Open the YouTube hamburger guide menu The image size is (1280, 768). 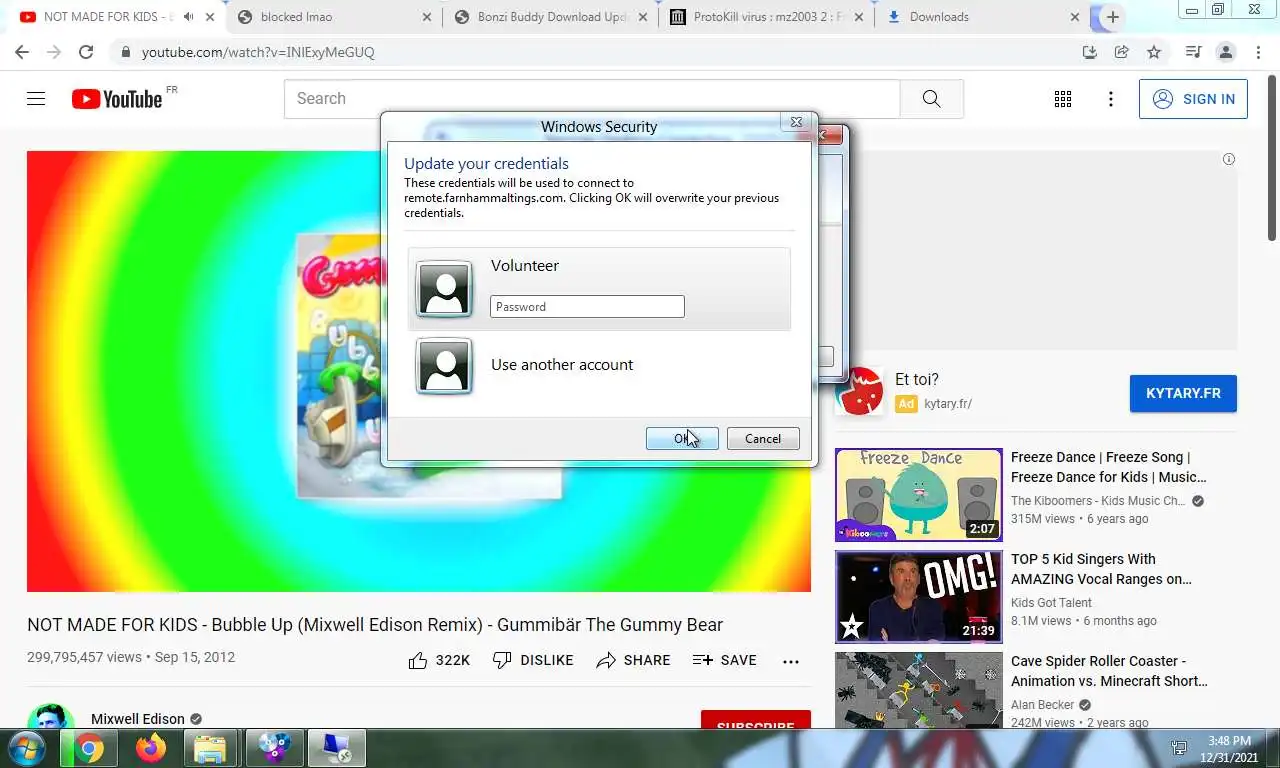click(36, 99)
